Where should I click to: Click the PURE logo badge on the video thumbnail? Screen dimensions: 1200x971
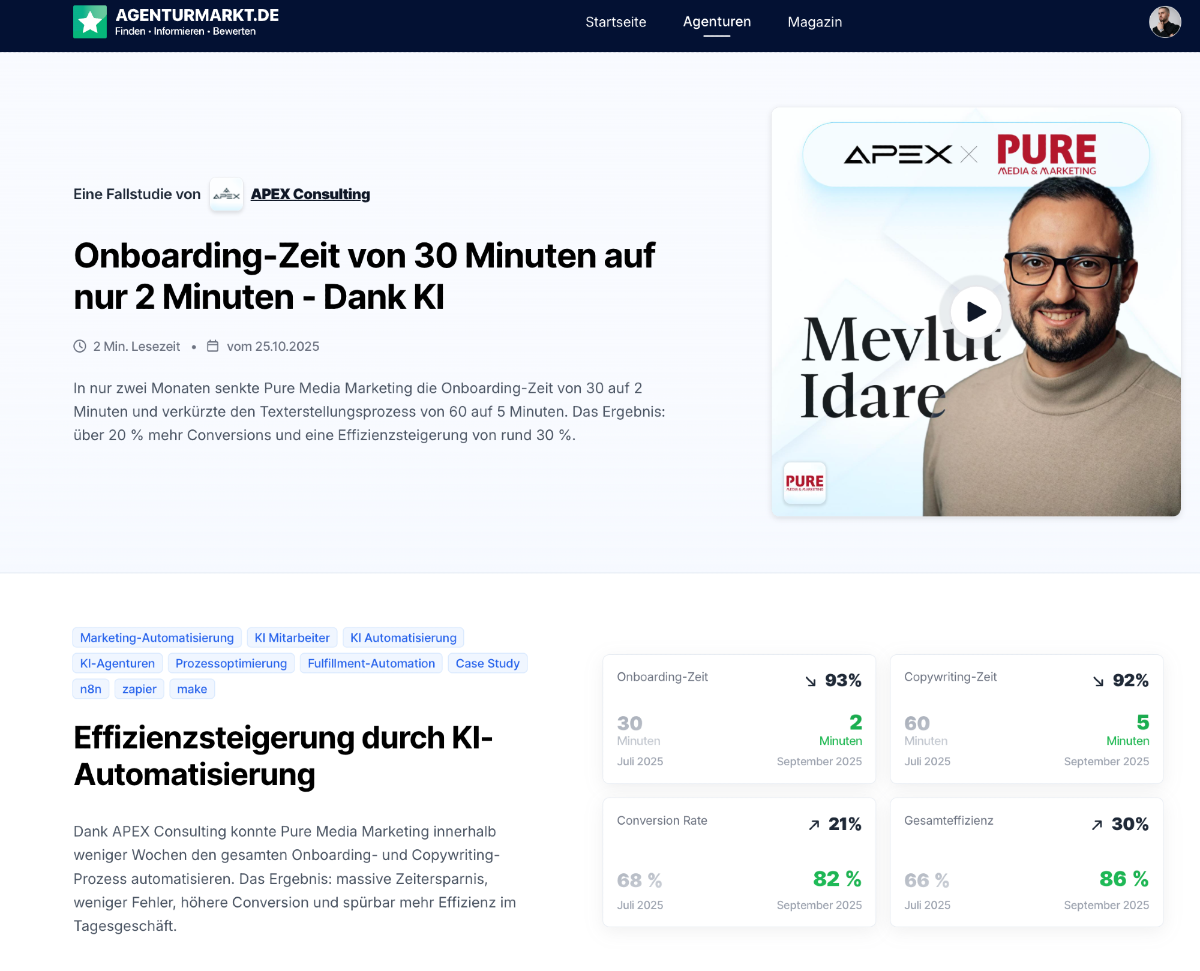click(x=805, y=482)
